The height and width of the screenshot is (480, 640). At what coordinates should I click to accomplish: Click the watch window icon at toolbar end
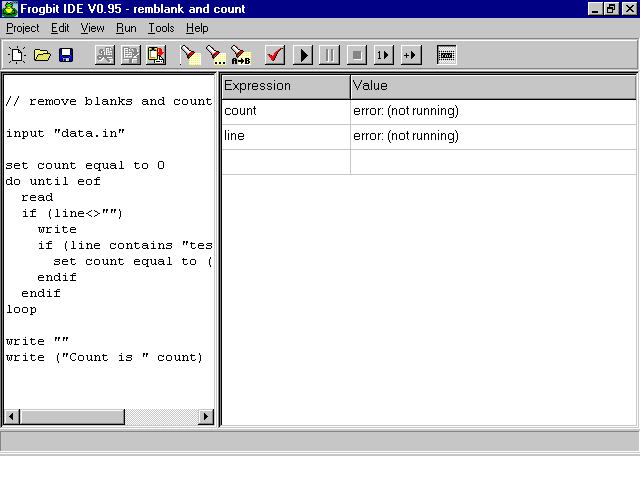tap(446, 55)
